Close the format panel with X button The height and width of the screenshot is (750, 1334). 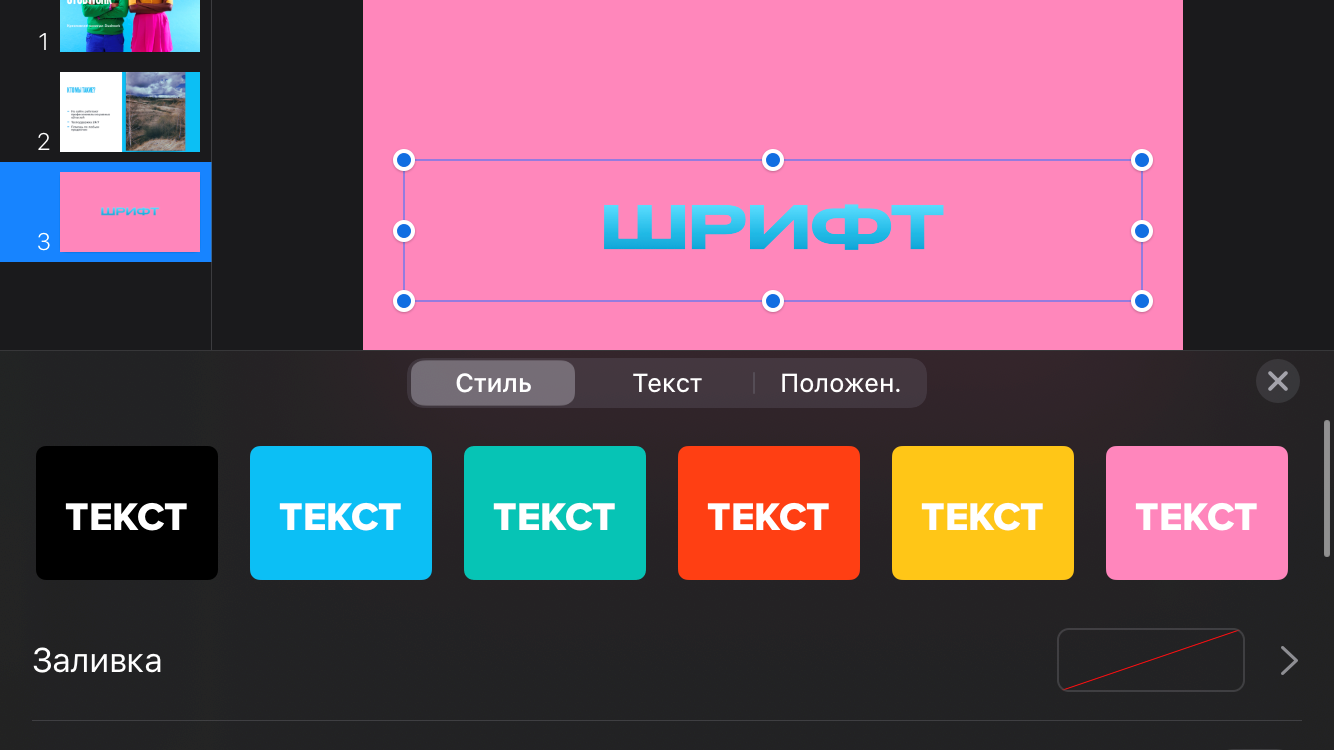[1277, 381]
